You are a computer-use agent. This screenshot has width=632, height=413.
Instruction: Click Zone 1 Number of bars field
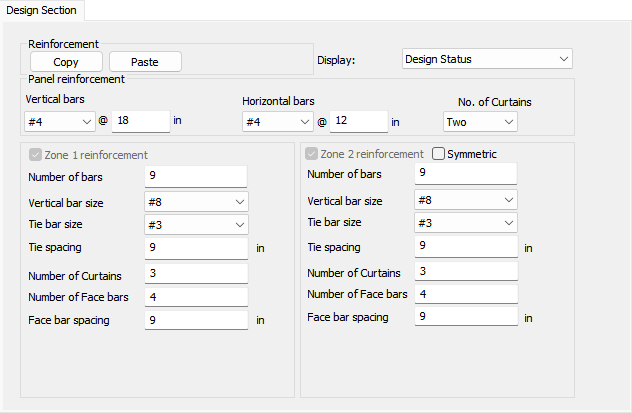[x=195, y=177]
